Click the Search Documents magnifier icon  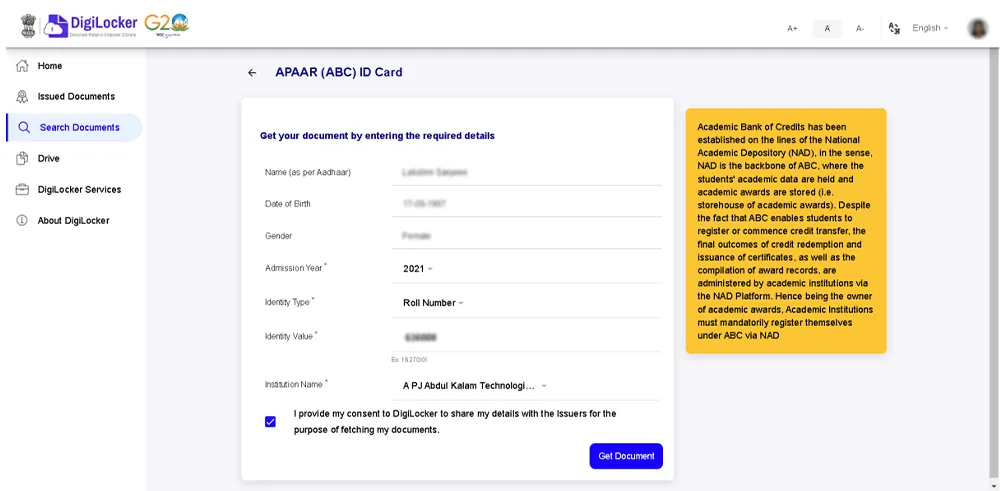pos(24,128)
